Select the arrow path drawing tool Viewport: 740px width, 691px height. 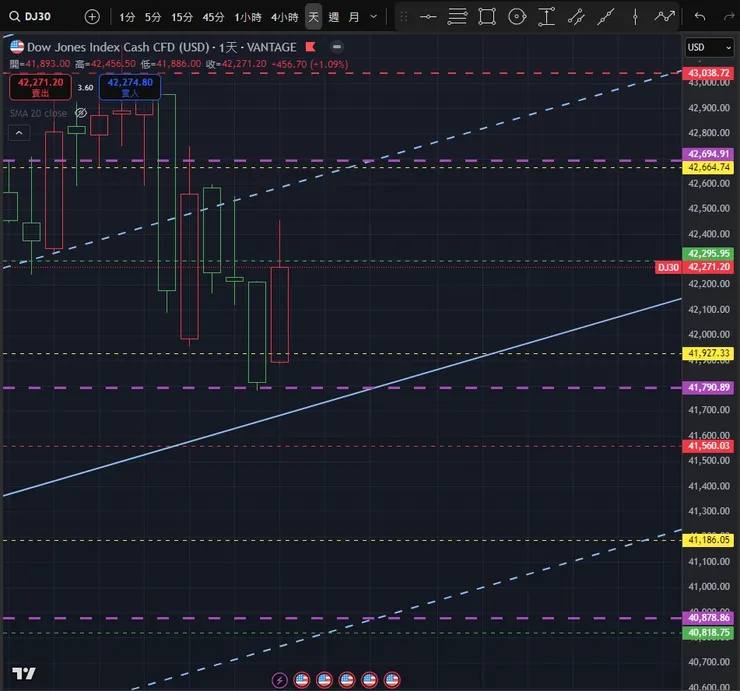(x=664, y=17)
